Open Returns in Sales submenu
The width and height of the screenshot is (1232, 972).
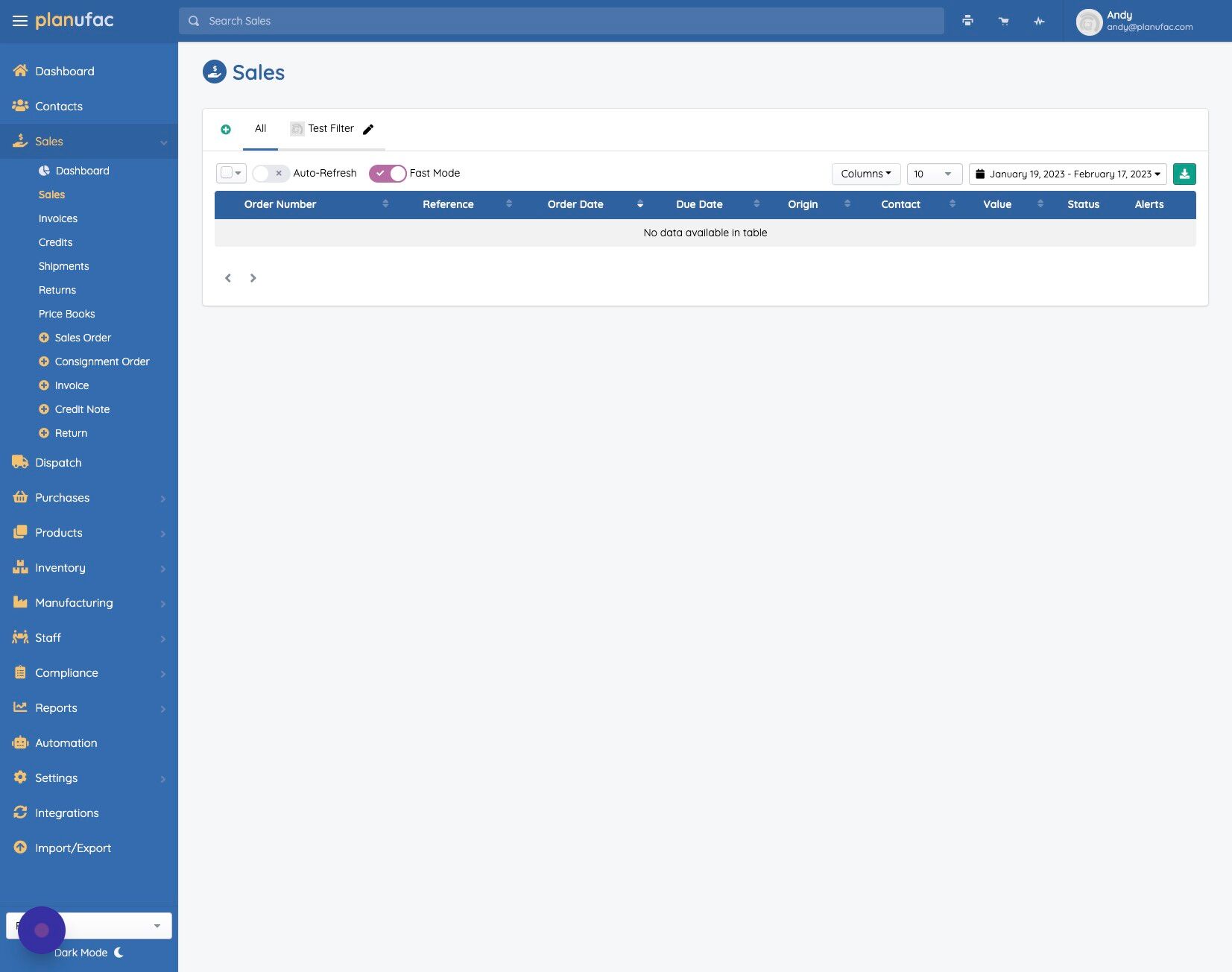point(57,290)
